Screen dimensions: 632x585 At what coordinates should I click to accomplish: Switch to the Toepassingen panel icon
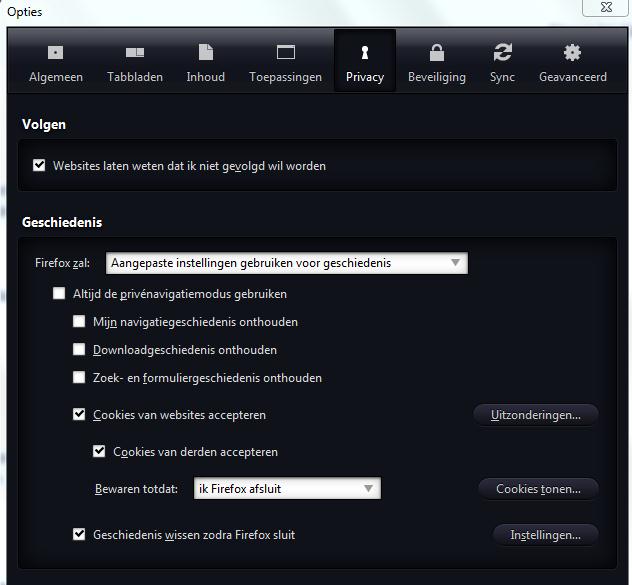click(x=286, y=52)
